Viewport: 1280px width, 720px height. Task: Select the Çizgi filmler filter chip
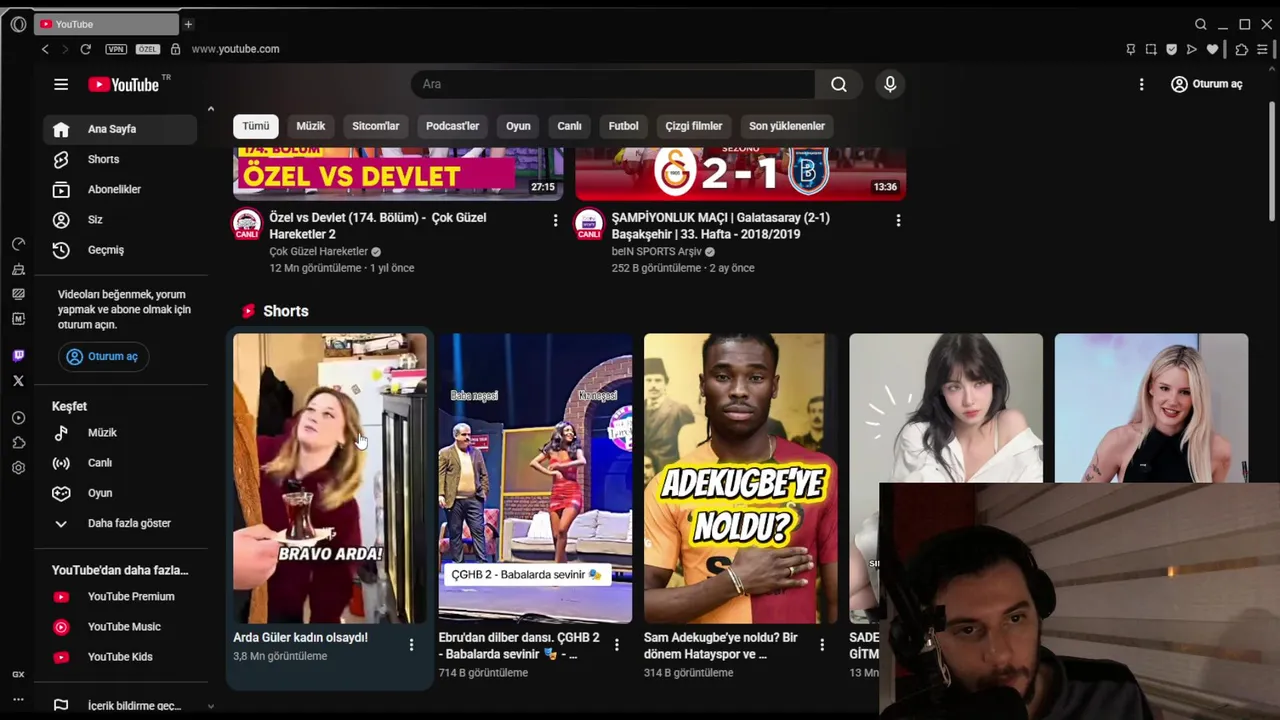694,126
